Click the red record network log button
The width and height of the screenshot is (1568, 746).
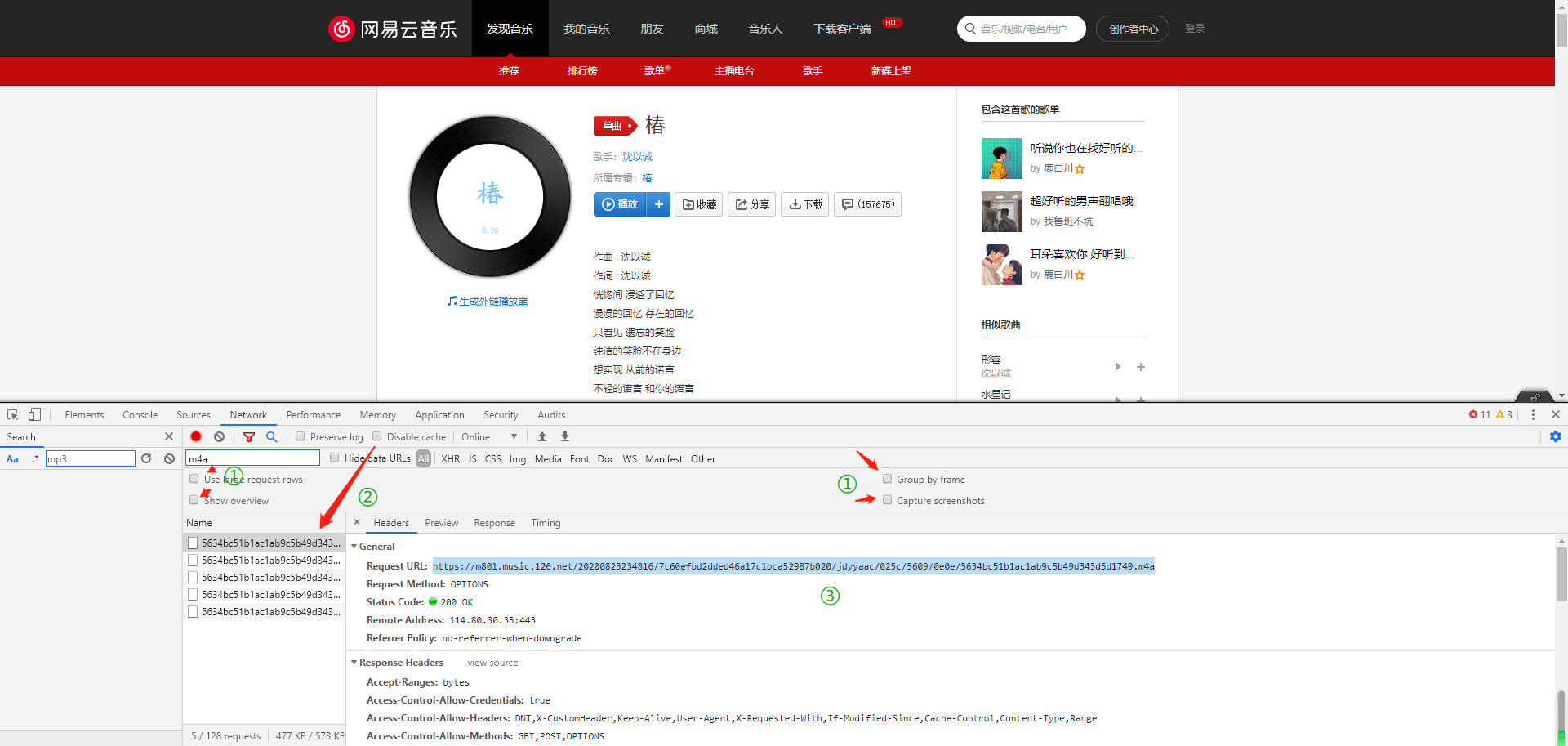tap(196, 436)
